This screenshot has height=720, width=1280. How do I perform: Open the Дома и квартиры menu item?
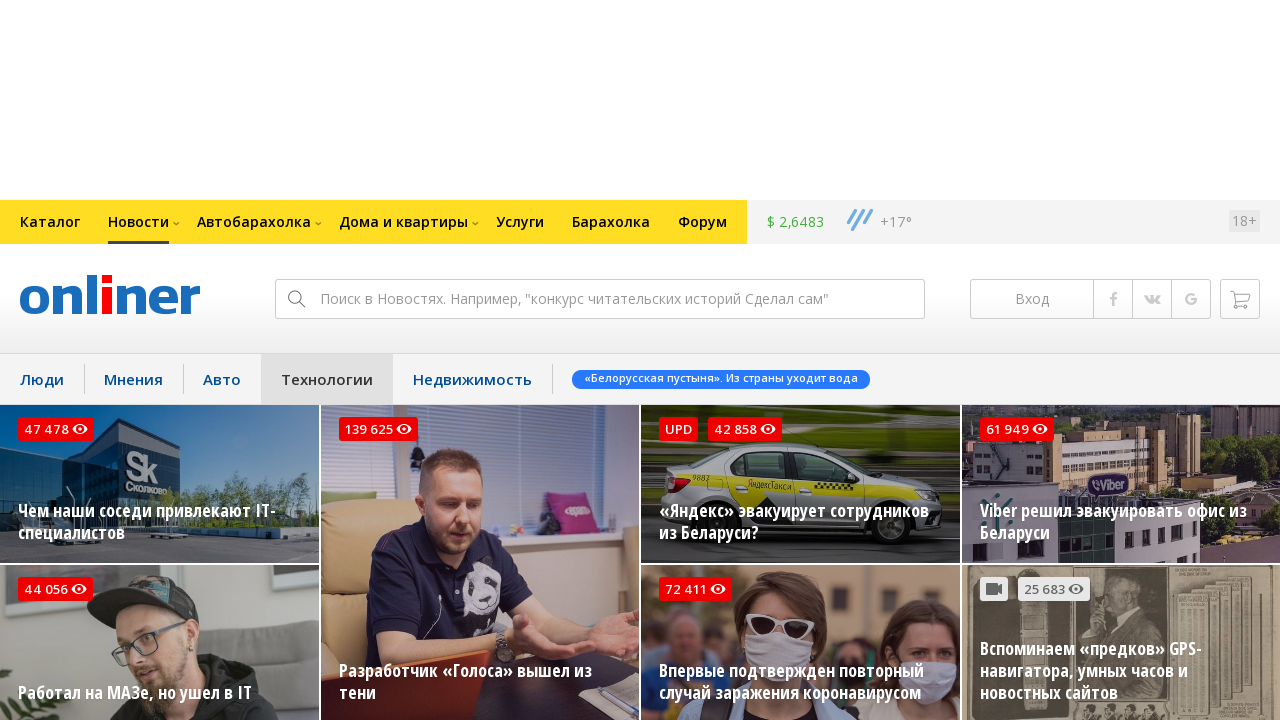(403, 222)
